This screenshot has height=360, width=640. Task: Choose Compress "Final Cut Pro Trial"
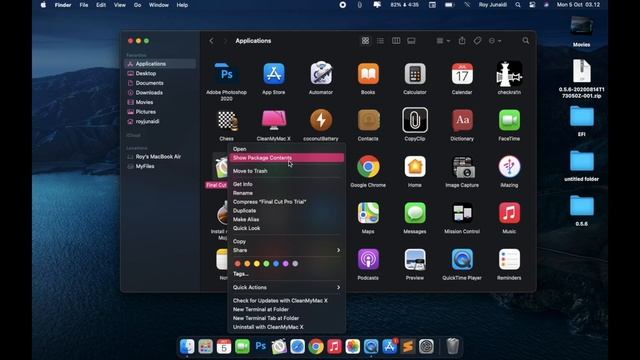(286, 202)
